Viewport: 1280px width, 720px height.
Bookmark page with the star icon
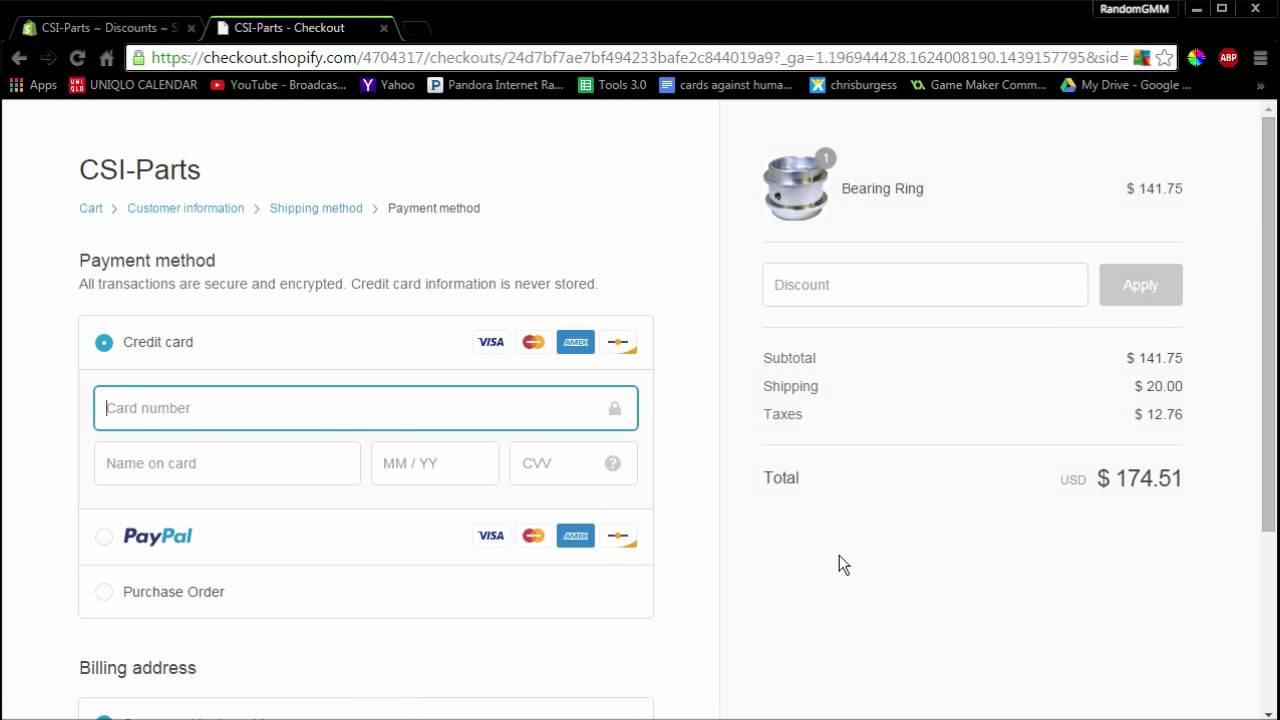(x=1164, y=58)
